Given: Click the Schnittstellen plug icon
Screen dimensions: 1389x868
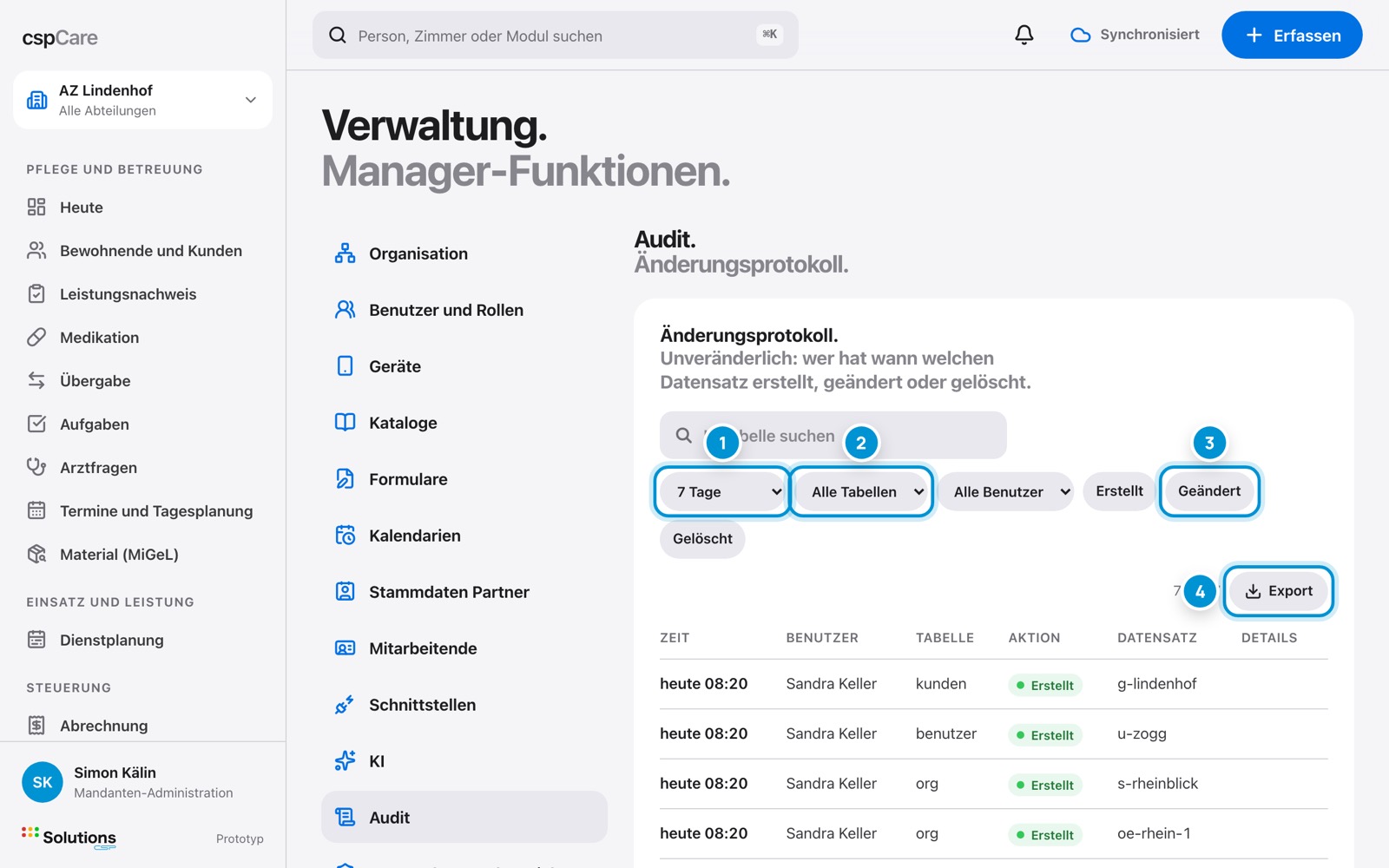Looking at the screenshot, I should (x=346, y=705).
